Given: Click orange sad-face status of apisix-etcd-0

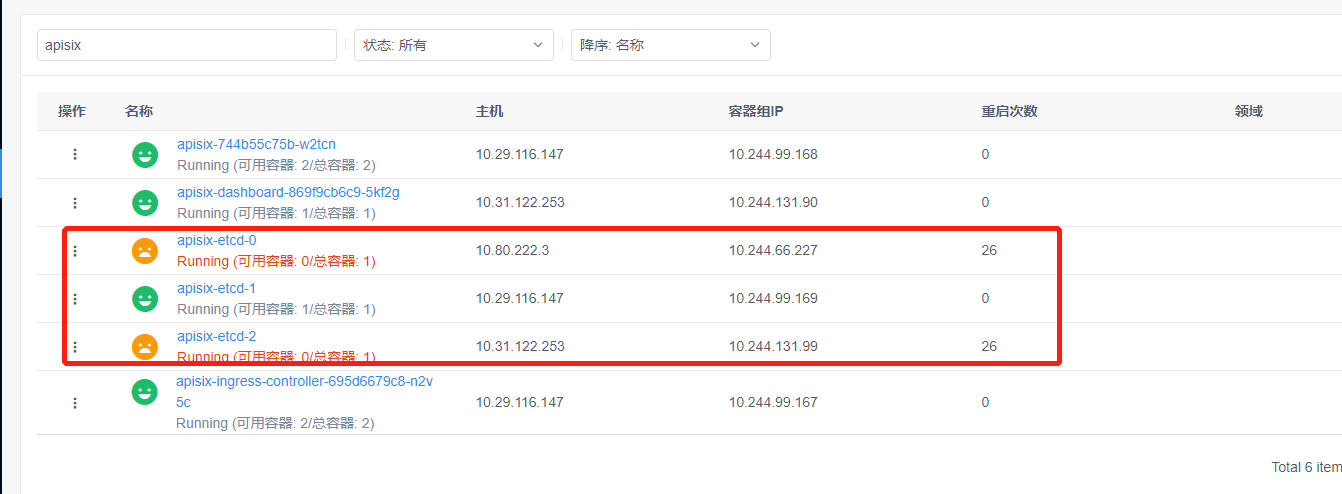Looking at the screenshot, I should (x=145, y=251).
